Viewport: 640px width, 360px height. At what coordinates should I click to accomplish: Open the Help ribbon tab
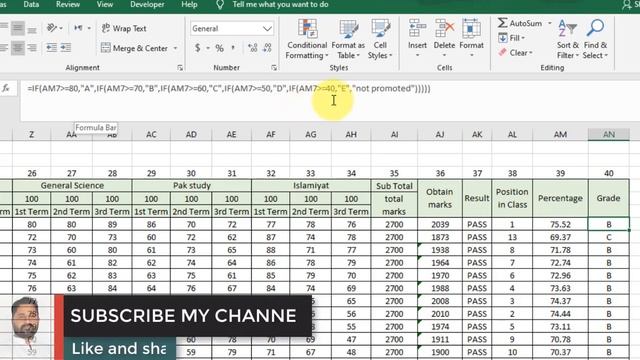click(189, 4)
